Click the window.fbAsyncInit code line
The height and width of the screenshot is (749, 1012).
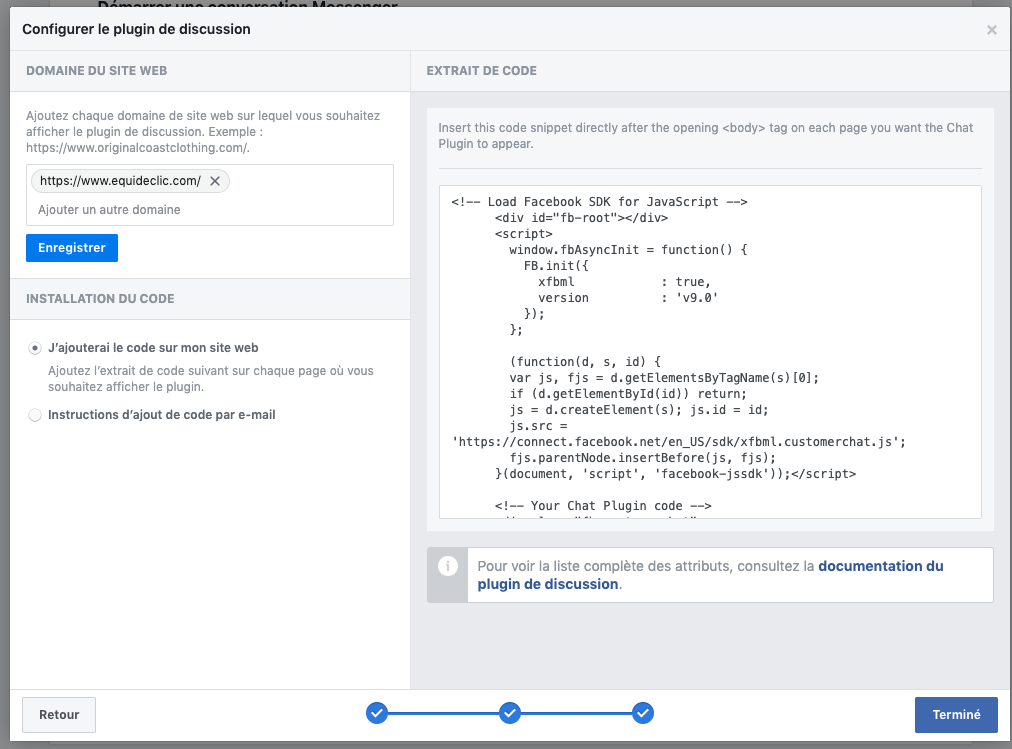628,250
